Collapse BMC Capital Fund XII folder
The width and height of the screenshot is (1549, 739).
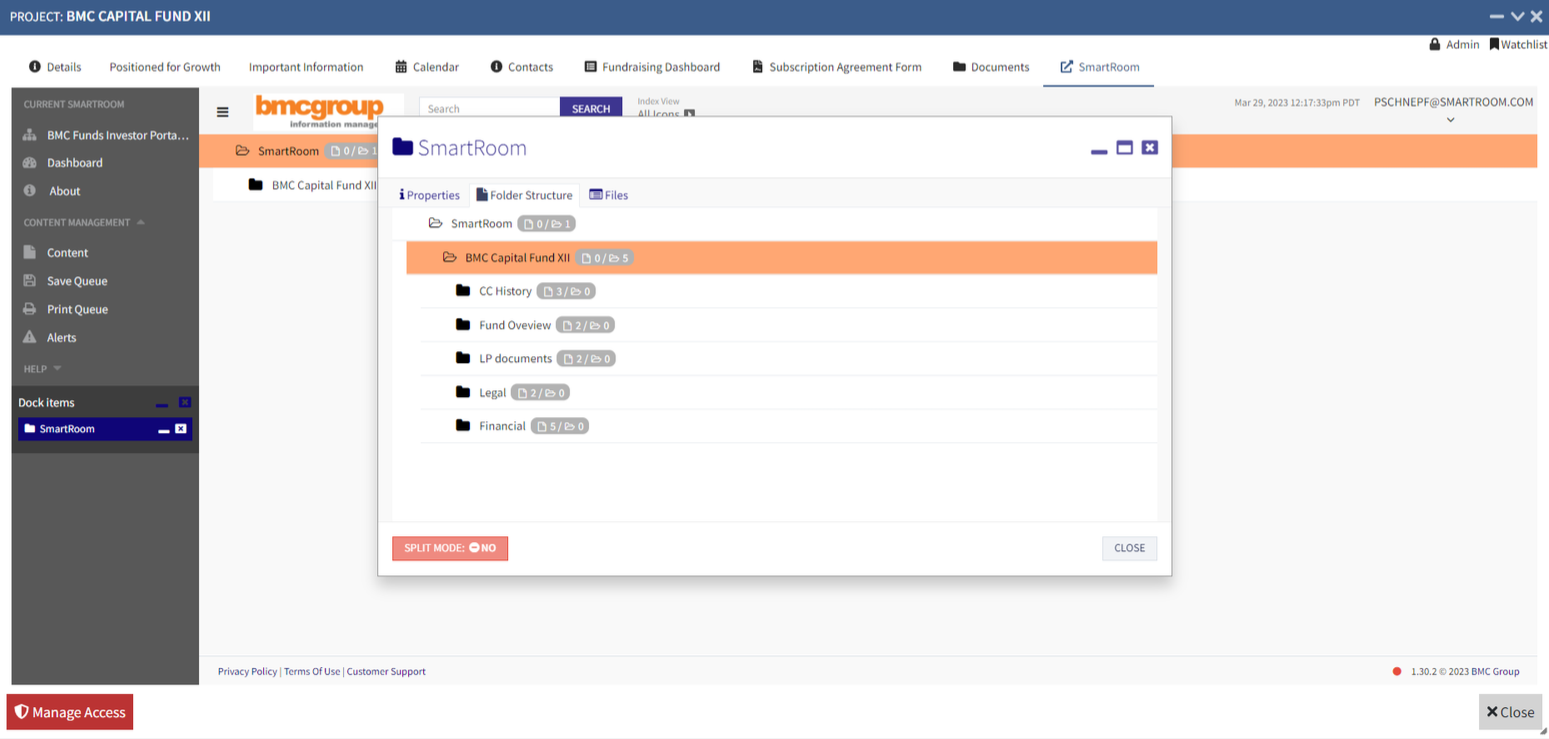tap(449, 258)
